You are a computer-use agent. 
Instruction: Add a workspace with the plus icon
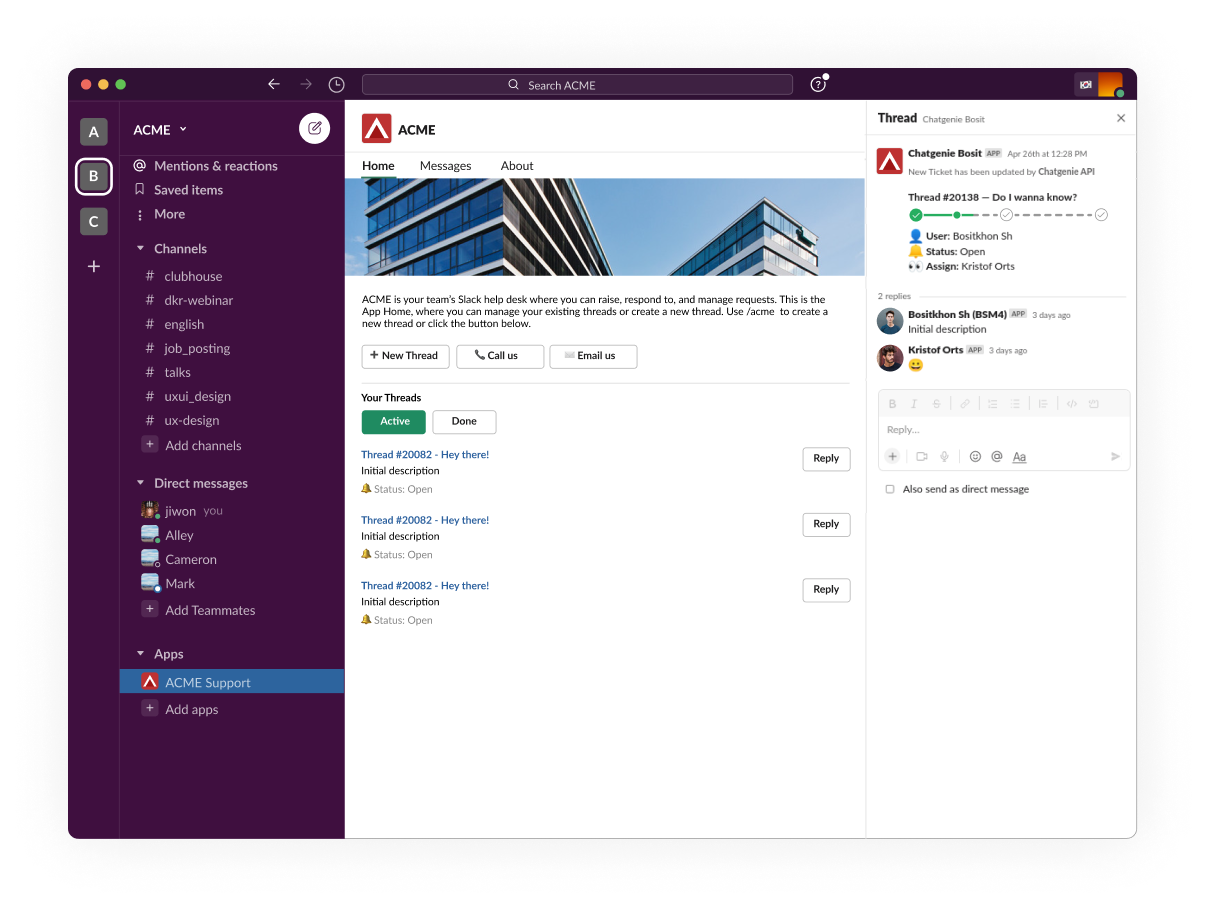point(93,266)
